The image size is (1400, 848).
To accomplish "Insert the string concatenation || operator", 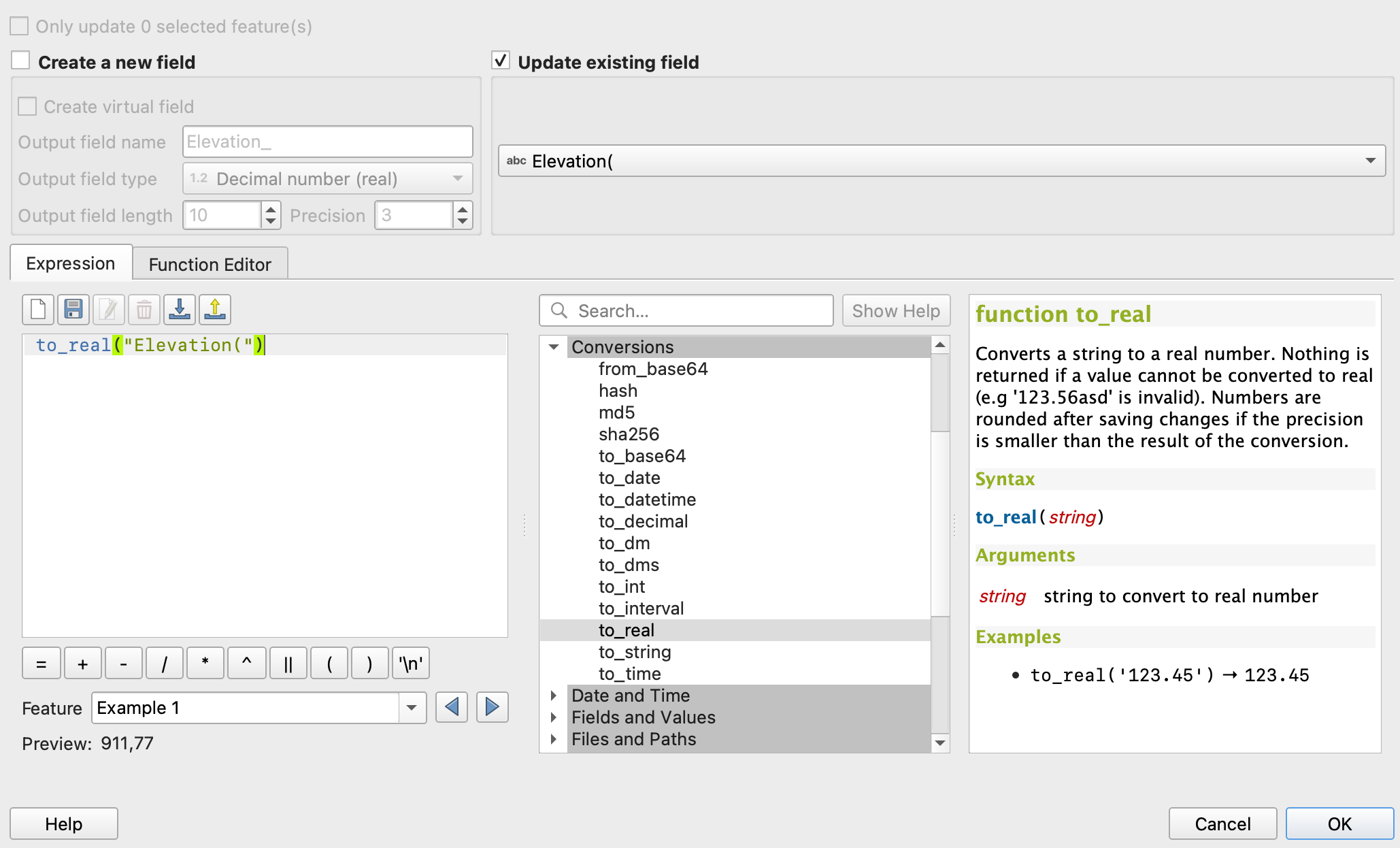I will click(x=288, y=664).
